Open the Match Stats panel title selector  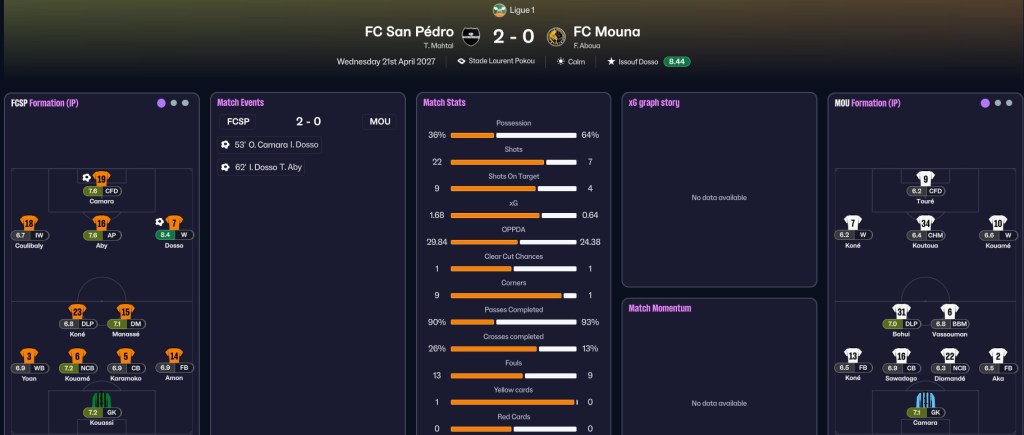coord(444,103)
